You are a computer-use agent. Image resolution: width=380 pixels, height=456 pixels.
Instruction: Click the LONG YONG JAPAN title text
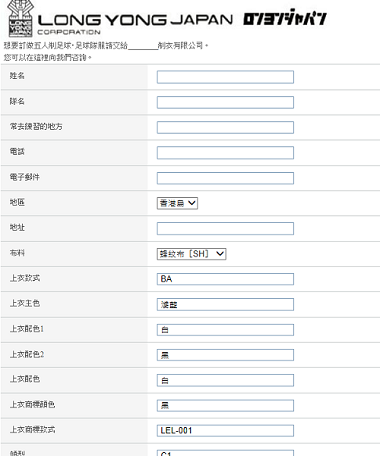135,20
